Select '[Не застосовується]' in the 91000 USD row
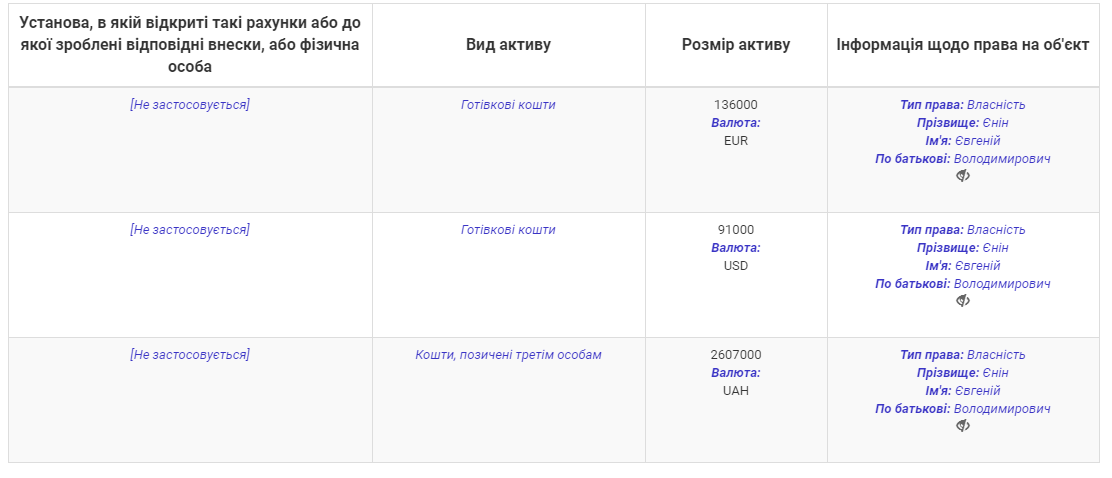This screenshot has height=478, width=1112. click(190, 230)
